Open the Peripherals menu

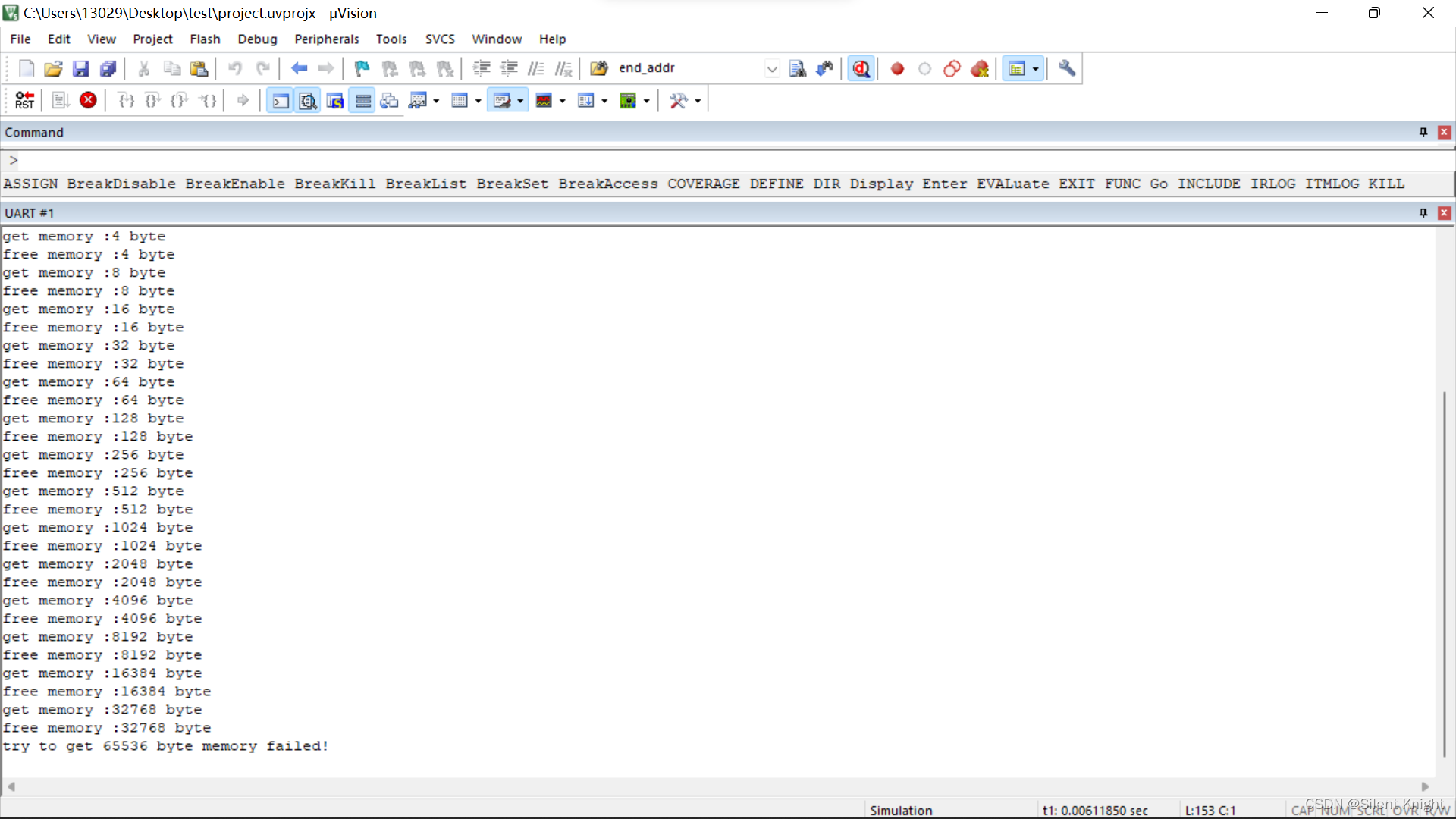pyautogui.click(x=326, y=39)
